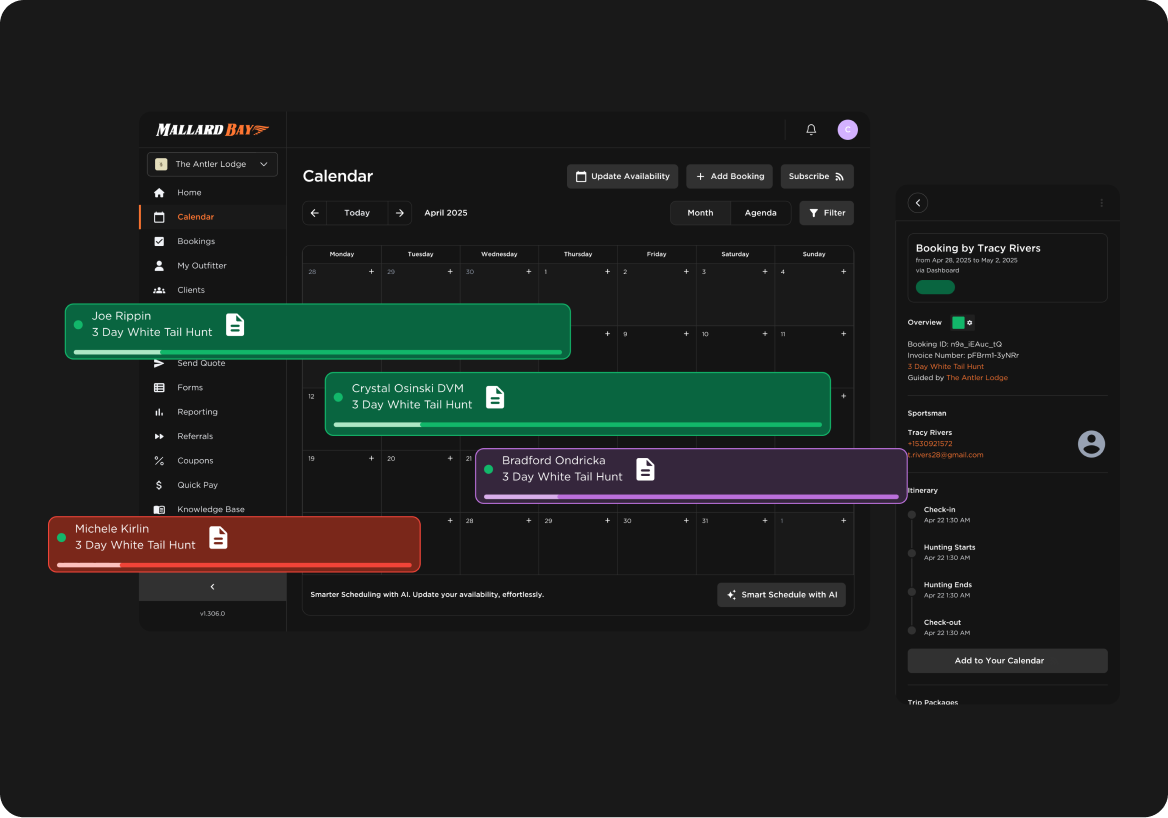The height and width of the screenshot is (818, 1168).
Task: Open Bookings from the sidebar menu
Action: (x=196, y=241)
